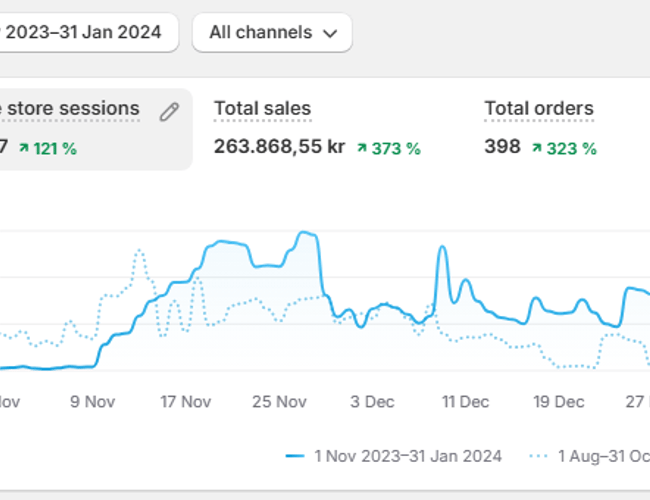Click the chevron arrow in All channels
This screenshot has width=650, height=500.
330,33
